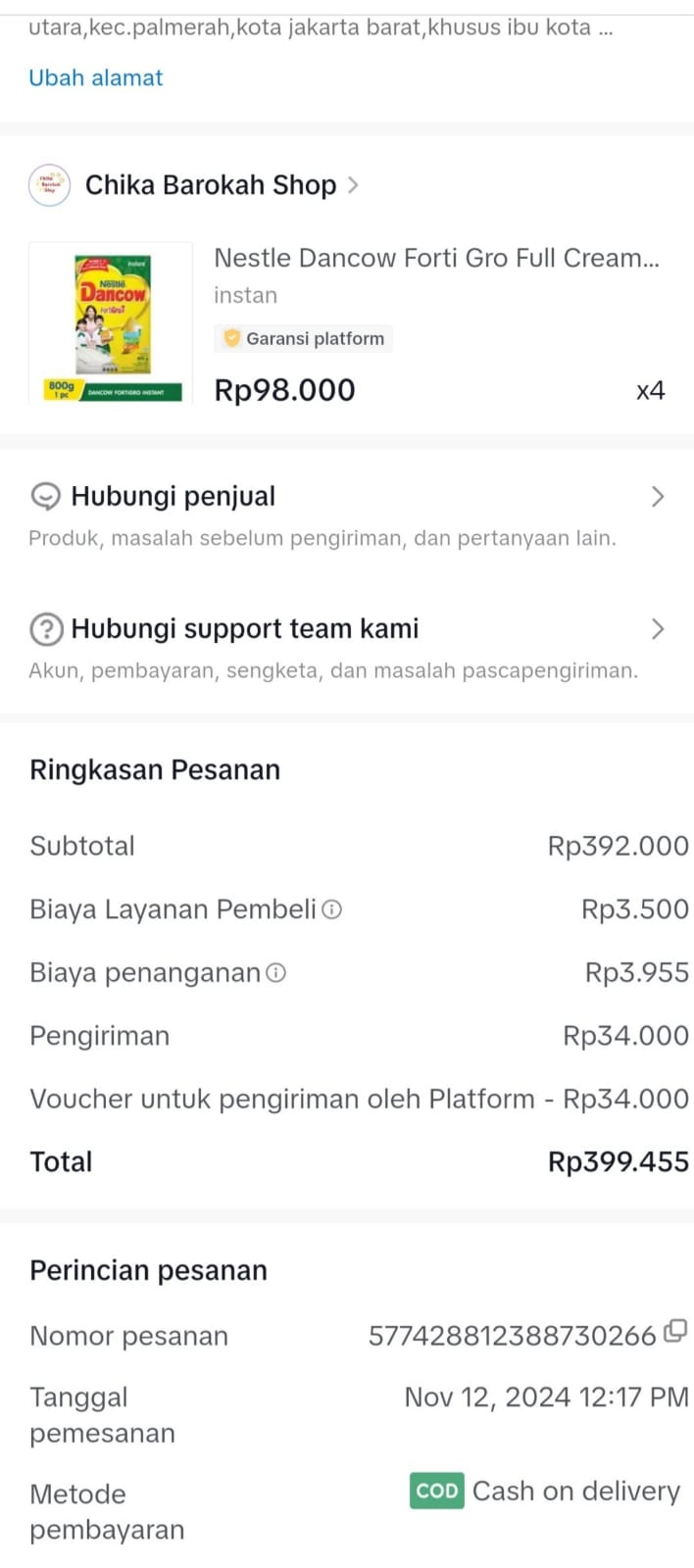Open the Hubungi support team kami item
The image size is (694, 1568).
coord(245,629)
